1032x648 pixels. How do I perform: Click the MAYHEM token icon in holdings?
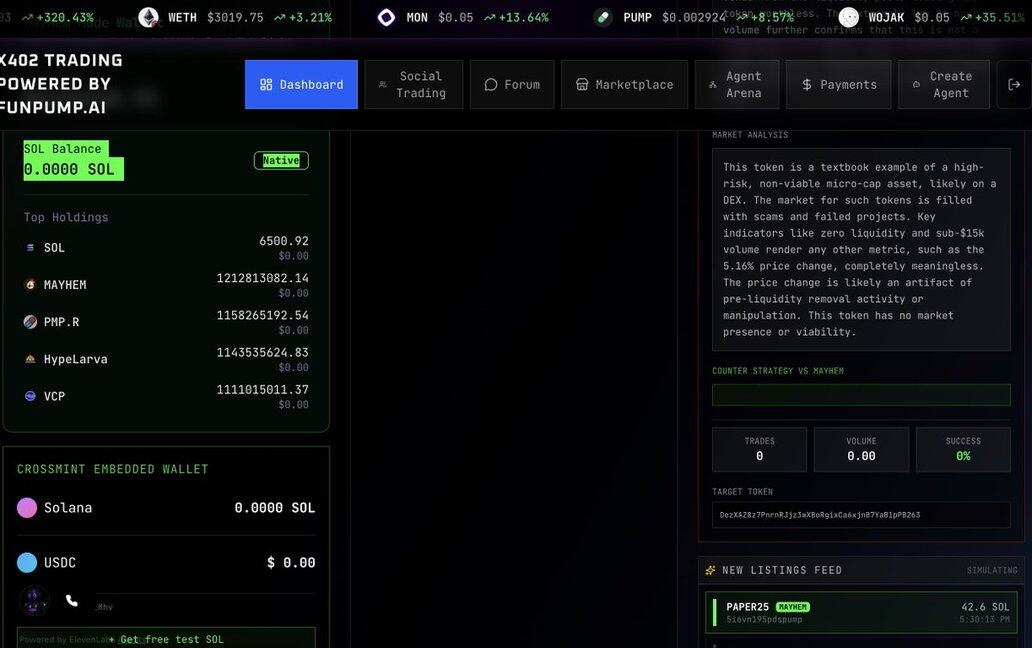[30, 285]
